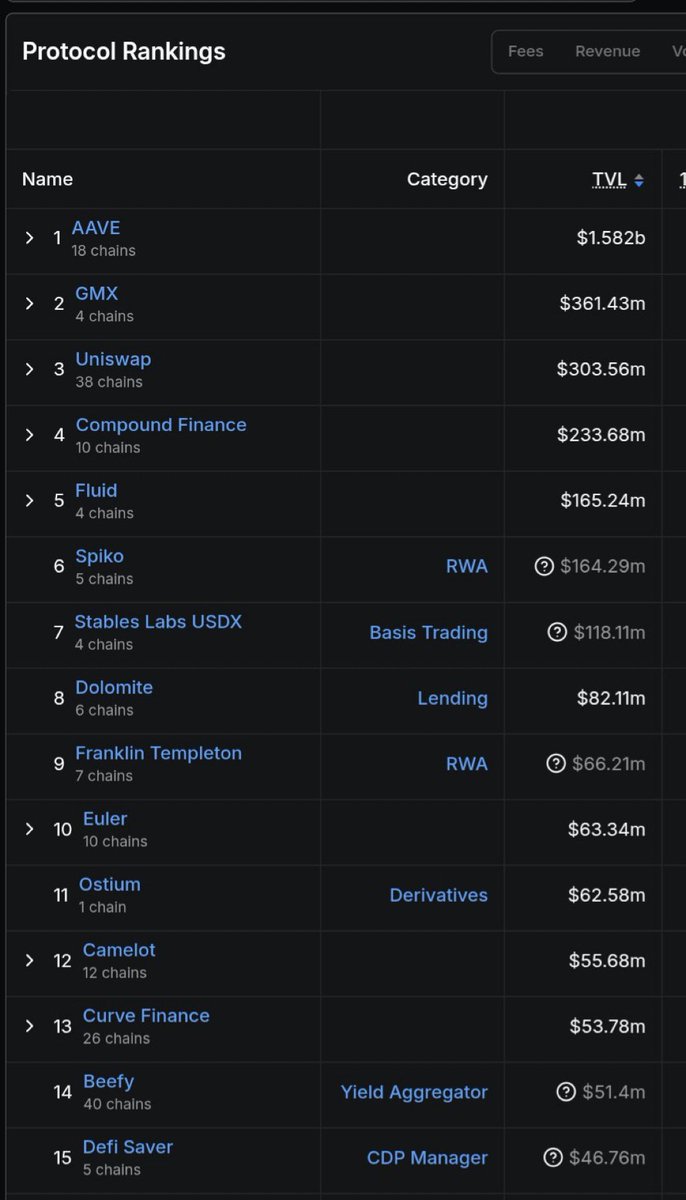Image resolution: width=686 pixels, height=1200 pixels.
Task: Expand the Uniswap protocol breakdown
Action: 30,369
